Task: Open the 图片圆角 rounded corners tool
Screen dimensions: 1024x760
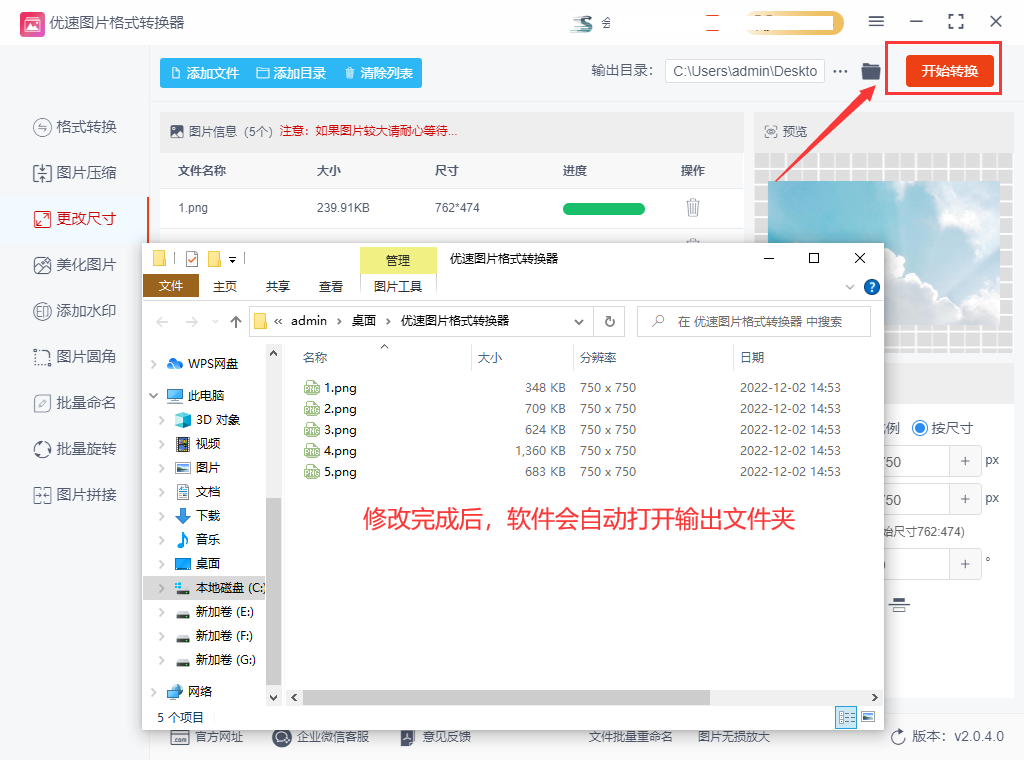Action: pyautogui.click(x=74, y=357)
